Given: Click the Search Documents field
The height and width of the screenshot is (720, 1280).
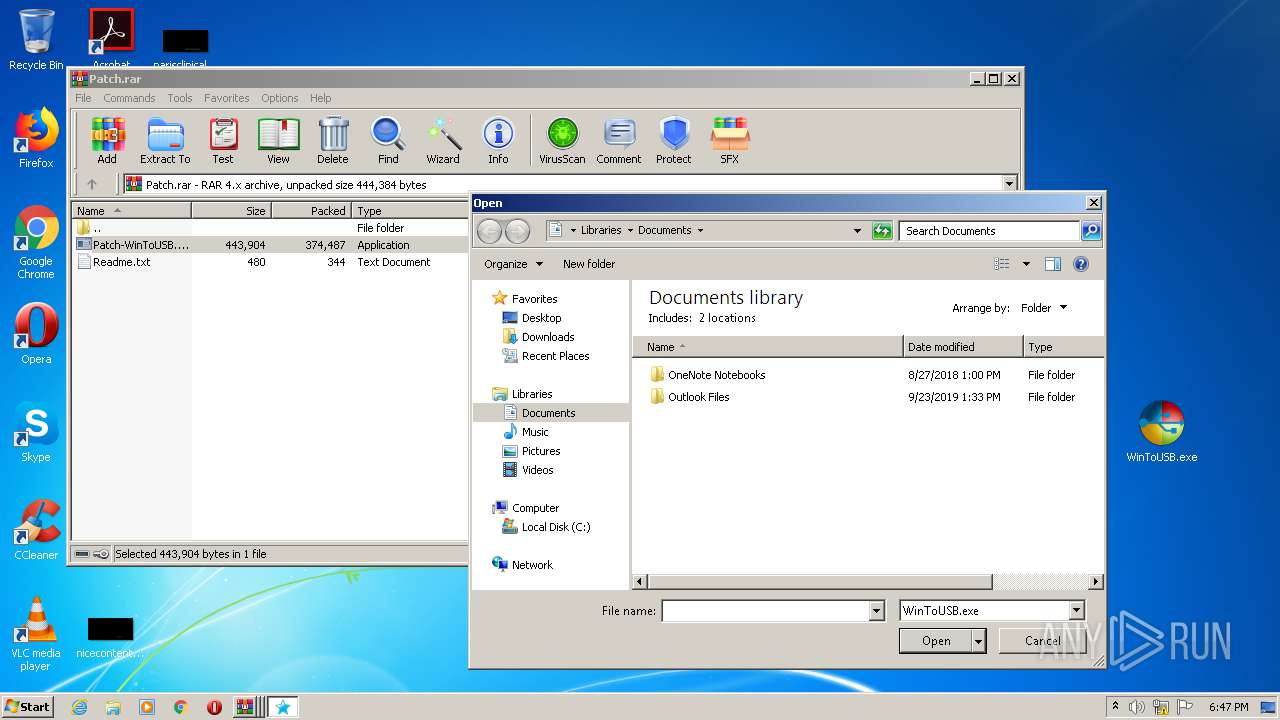Looking at the screenshot, I should pyautogui.click(x=990, y=231).
